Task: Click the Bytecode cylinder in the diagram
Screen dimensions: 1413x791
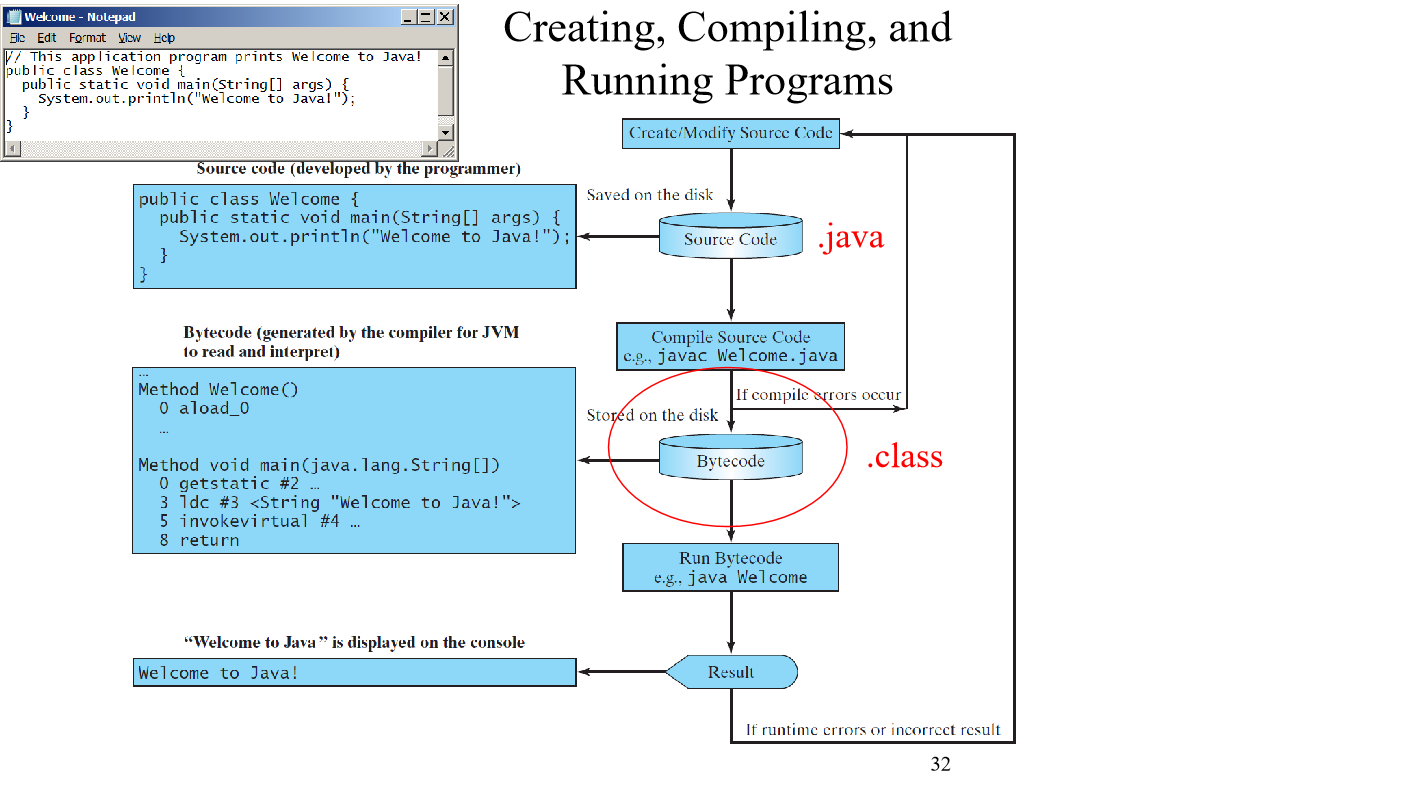Action: (730, 460)
